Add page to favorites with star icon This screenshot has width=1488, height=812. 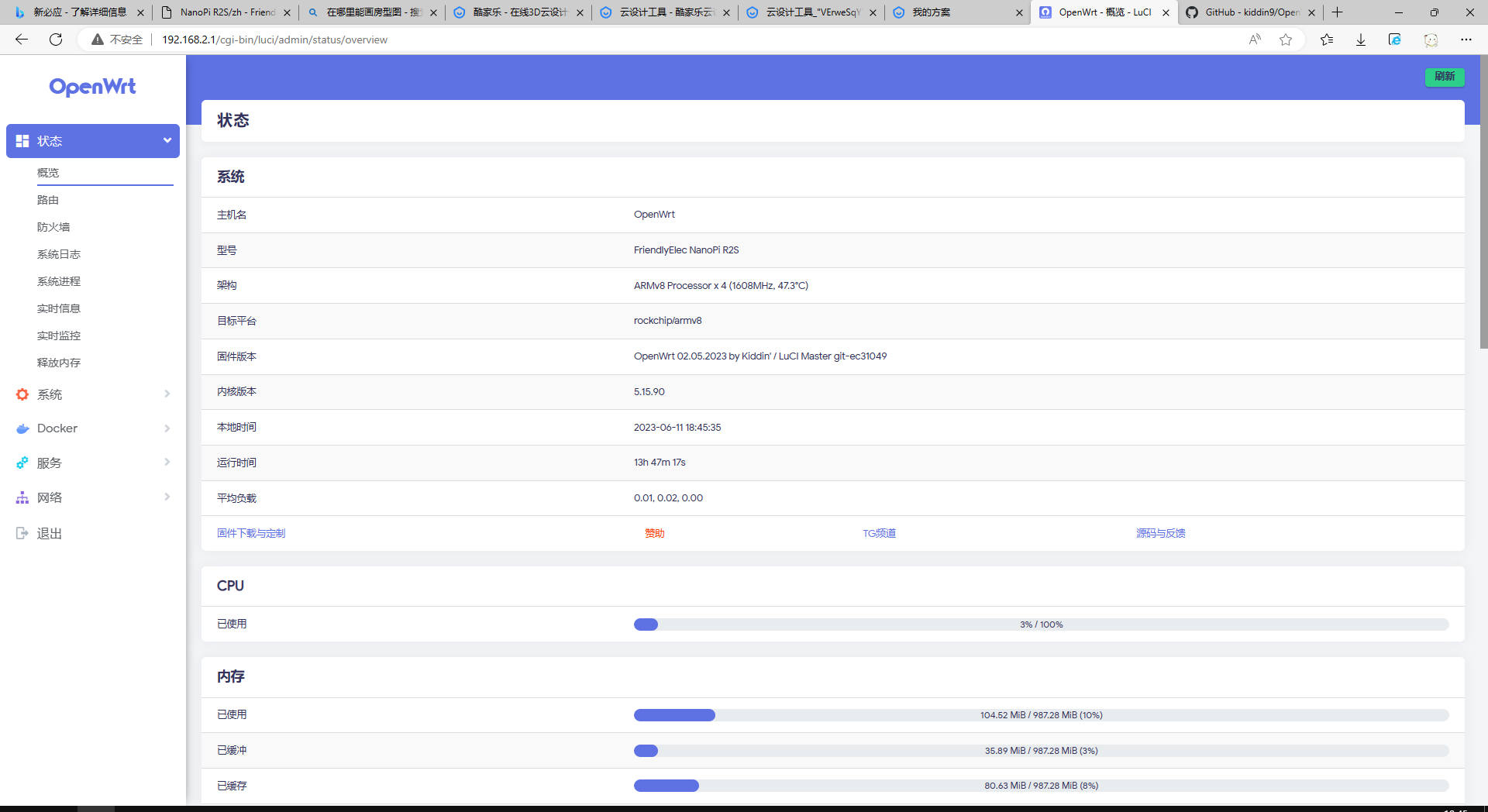click(1286, 40)
